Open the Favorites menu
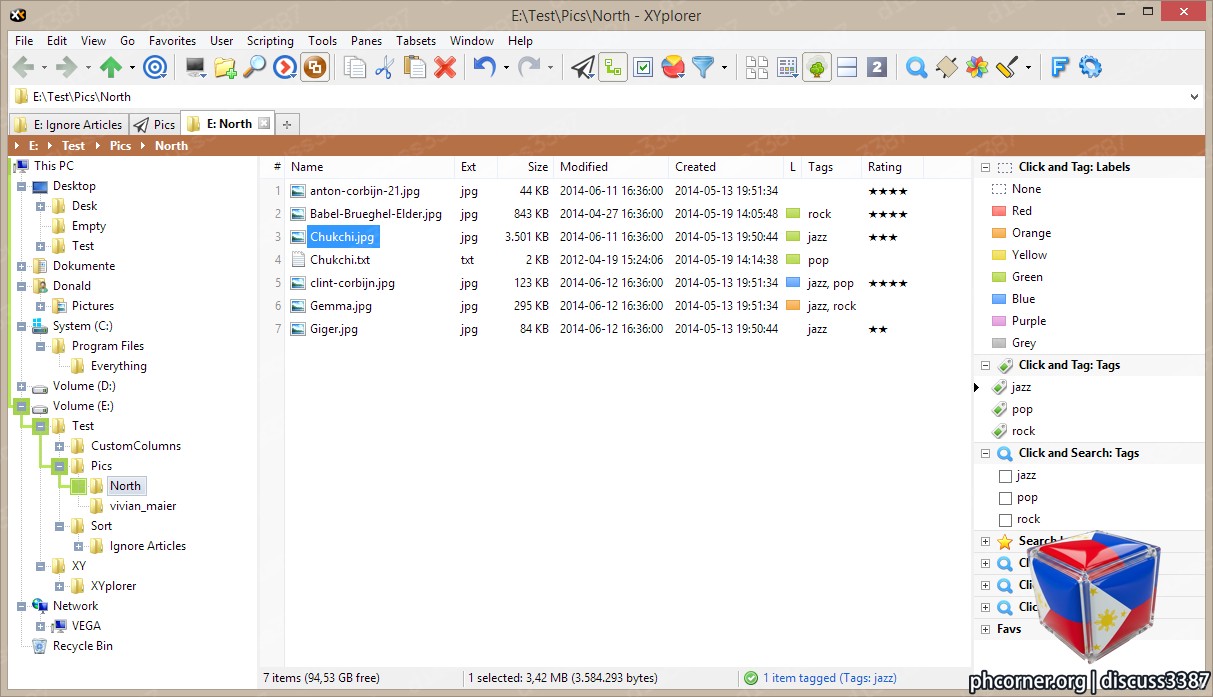 (172, 41)
